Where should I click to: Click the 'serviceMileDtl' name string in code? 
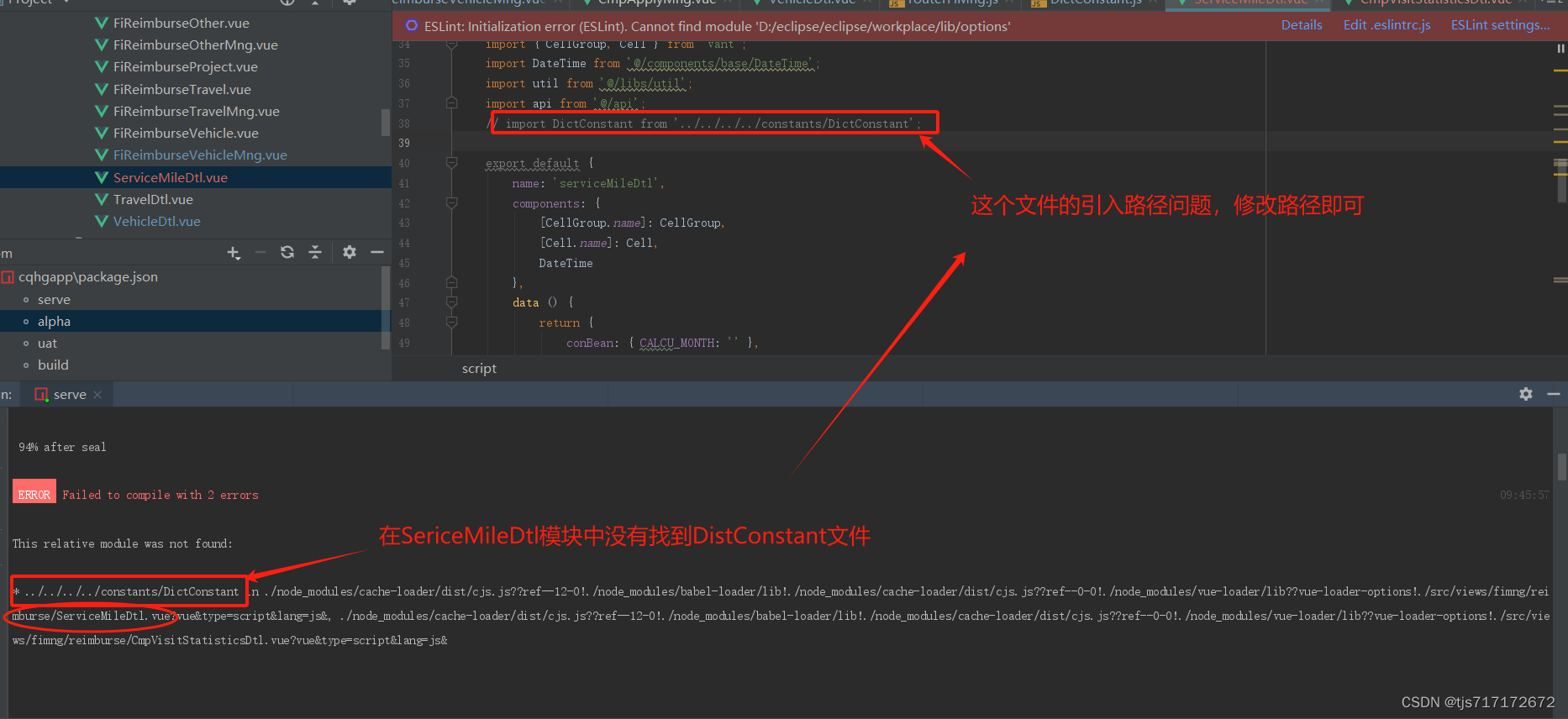608,183
